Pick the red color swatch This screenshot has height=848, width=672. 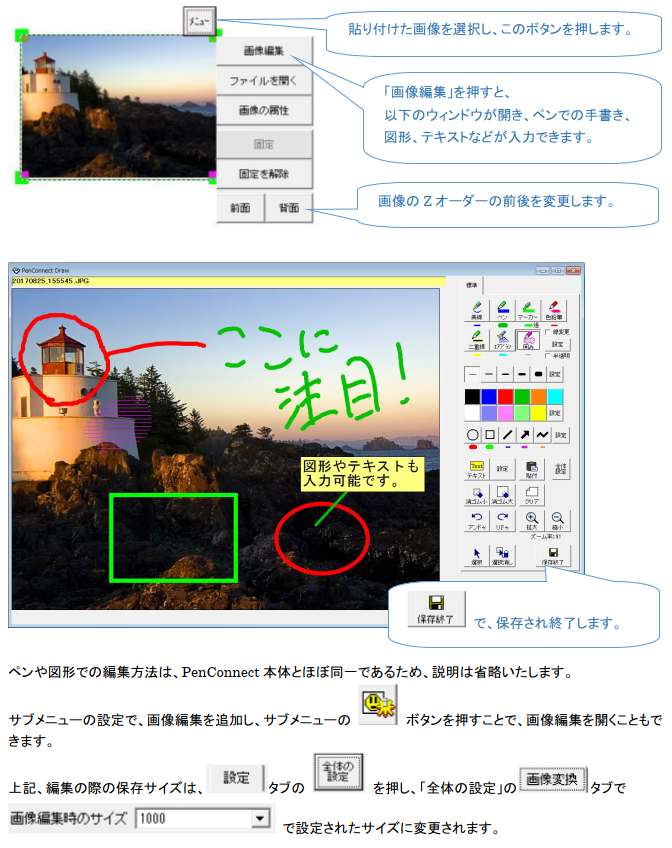click(507, 397)
